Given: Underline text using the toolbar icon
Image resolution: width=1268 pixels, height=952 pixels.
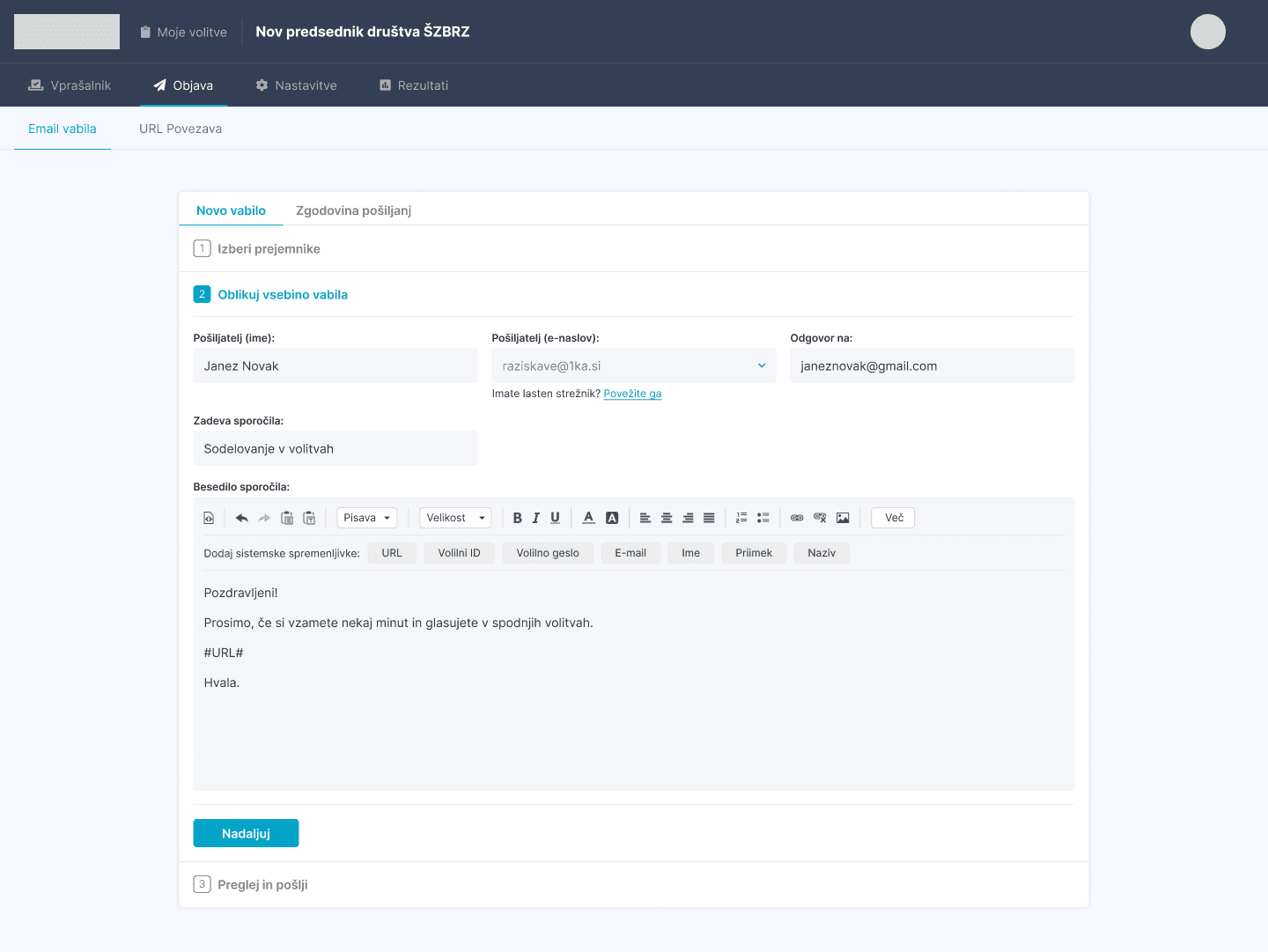Looking at the screenshot, I should (555, 517).
